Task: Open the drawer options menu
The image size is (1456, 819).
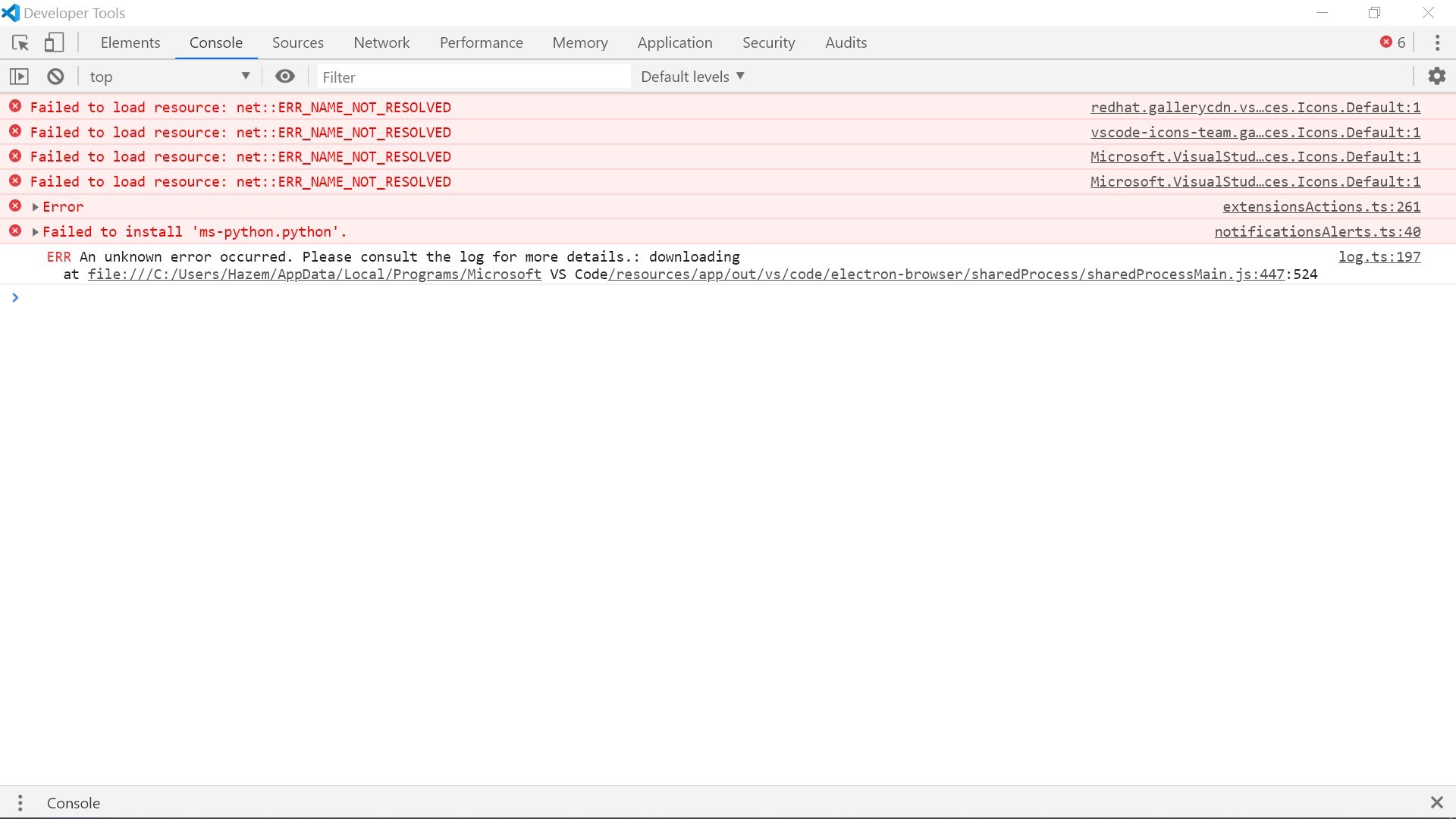Action: point(20,802)
